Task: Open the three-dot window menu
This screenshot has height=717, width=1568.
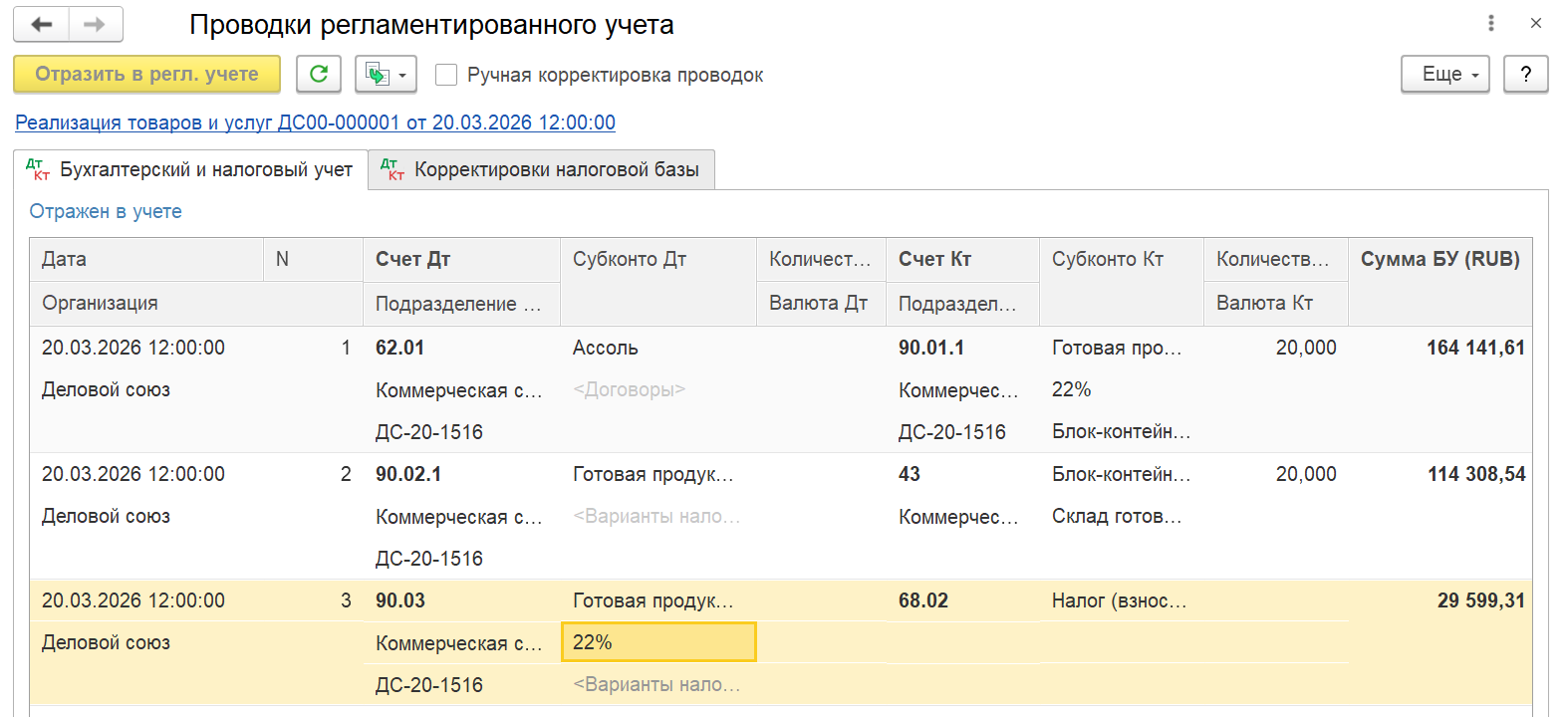Action: (1490, 23)
